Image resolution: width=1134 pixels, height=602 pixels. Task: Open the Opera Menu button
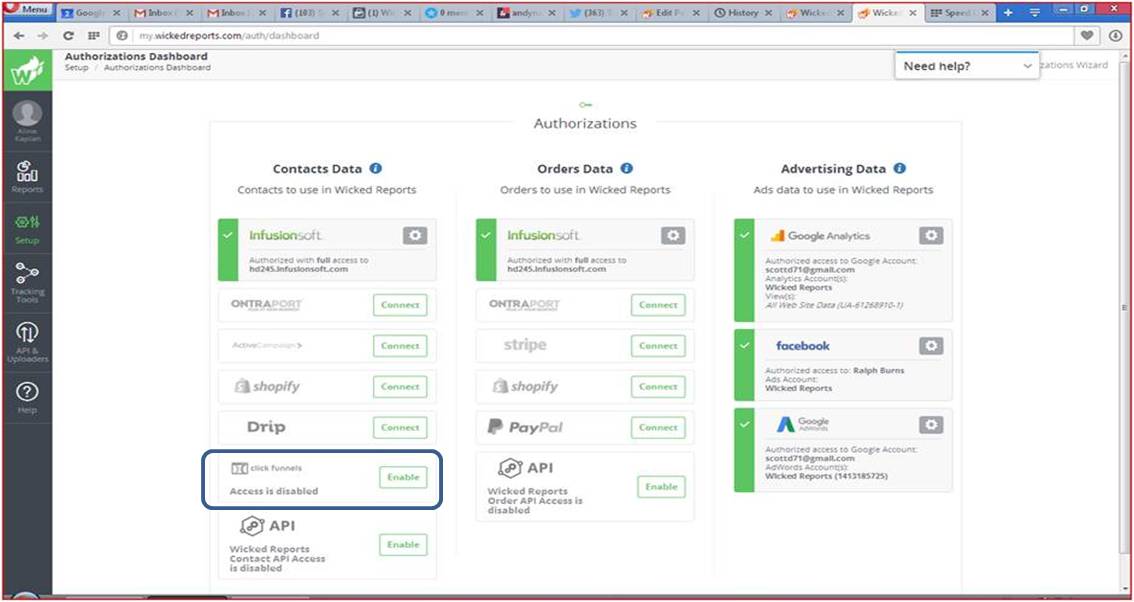pyautogui.click(x=27, y=9)
